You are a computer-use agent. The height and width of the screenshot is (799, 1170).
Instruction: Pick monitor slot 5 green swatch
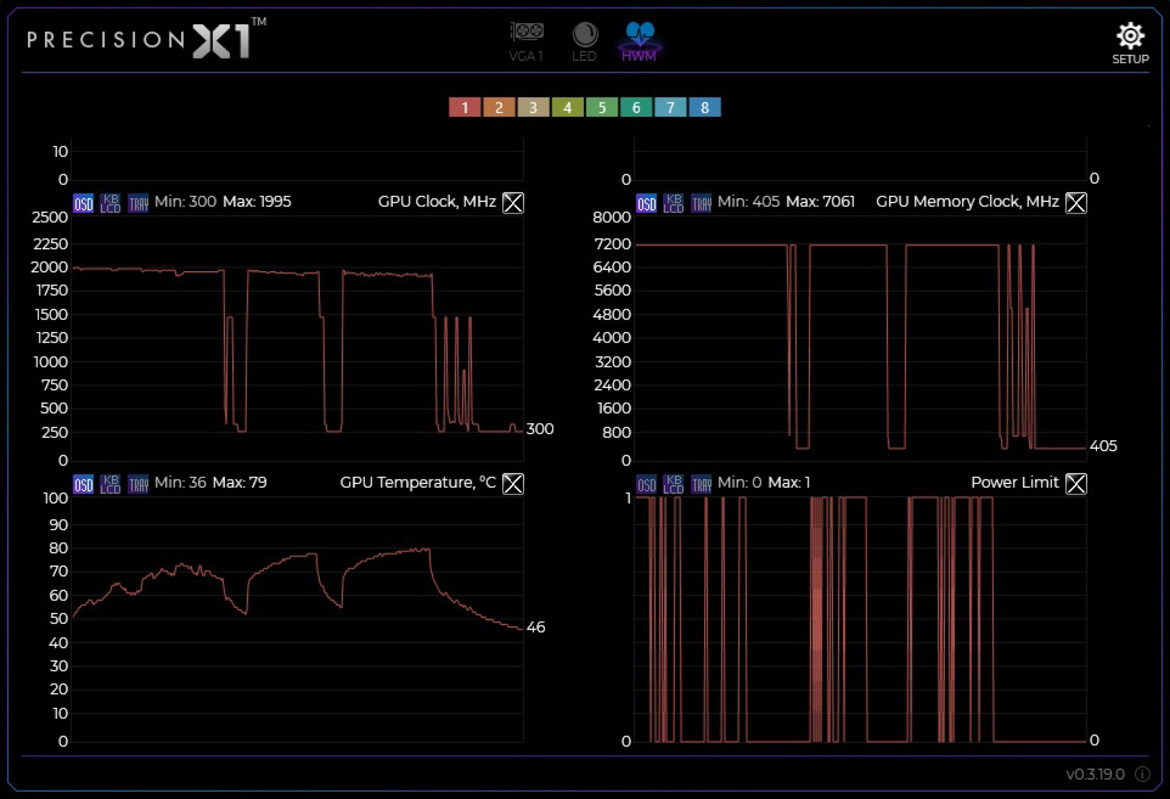point(602,107)
